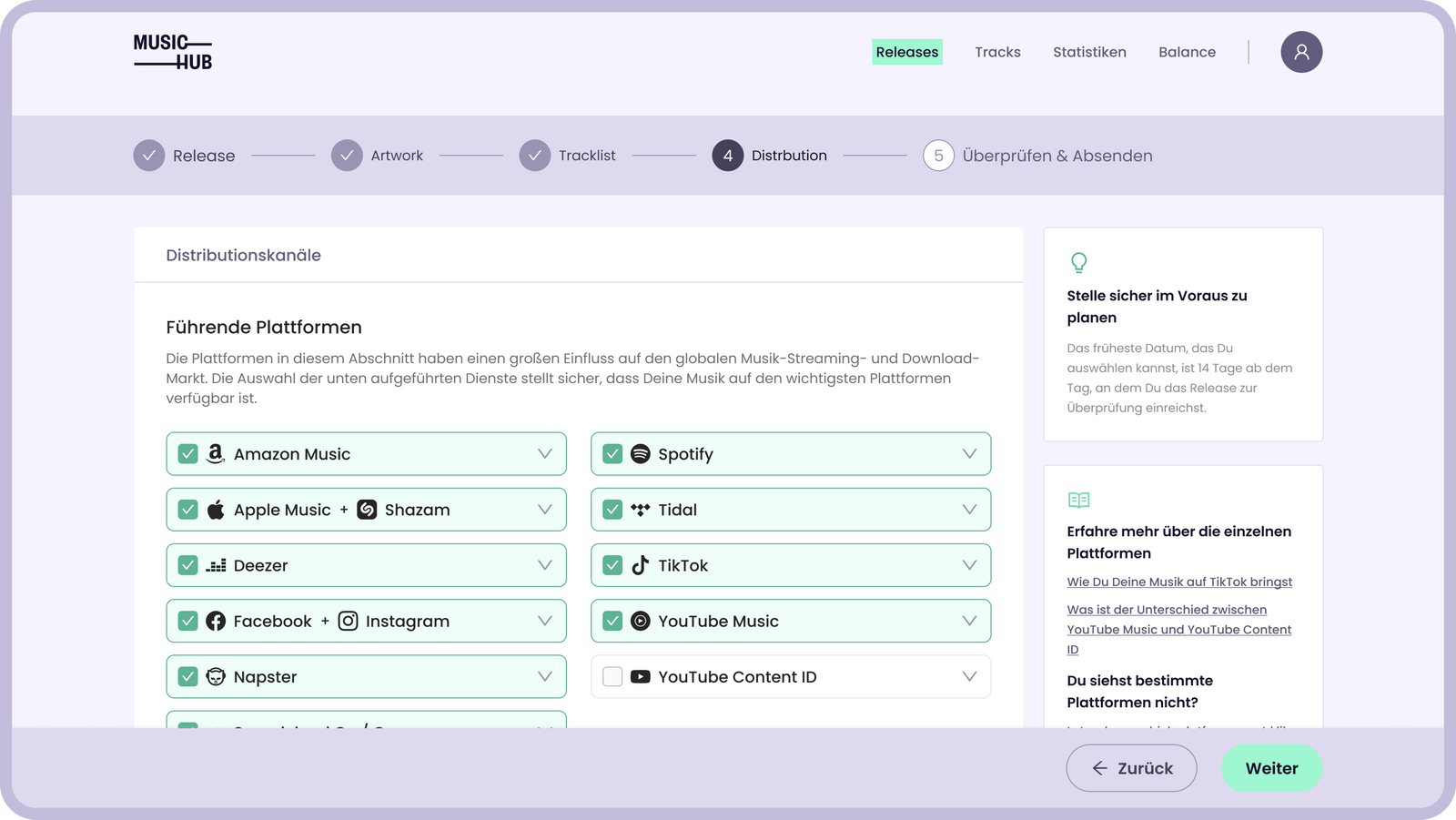1456x820 pixels.
Task: Open the article about getting music on TikTok
Action: click(1179, 582)
